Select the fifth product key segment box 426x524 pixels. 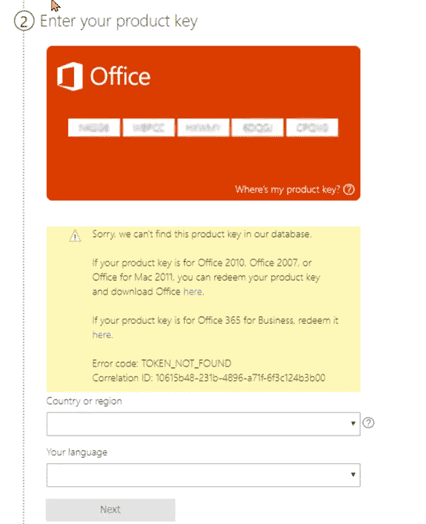click(312, 128)
